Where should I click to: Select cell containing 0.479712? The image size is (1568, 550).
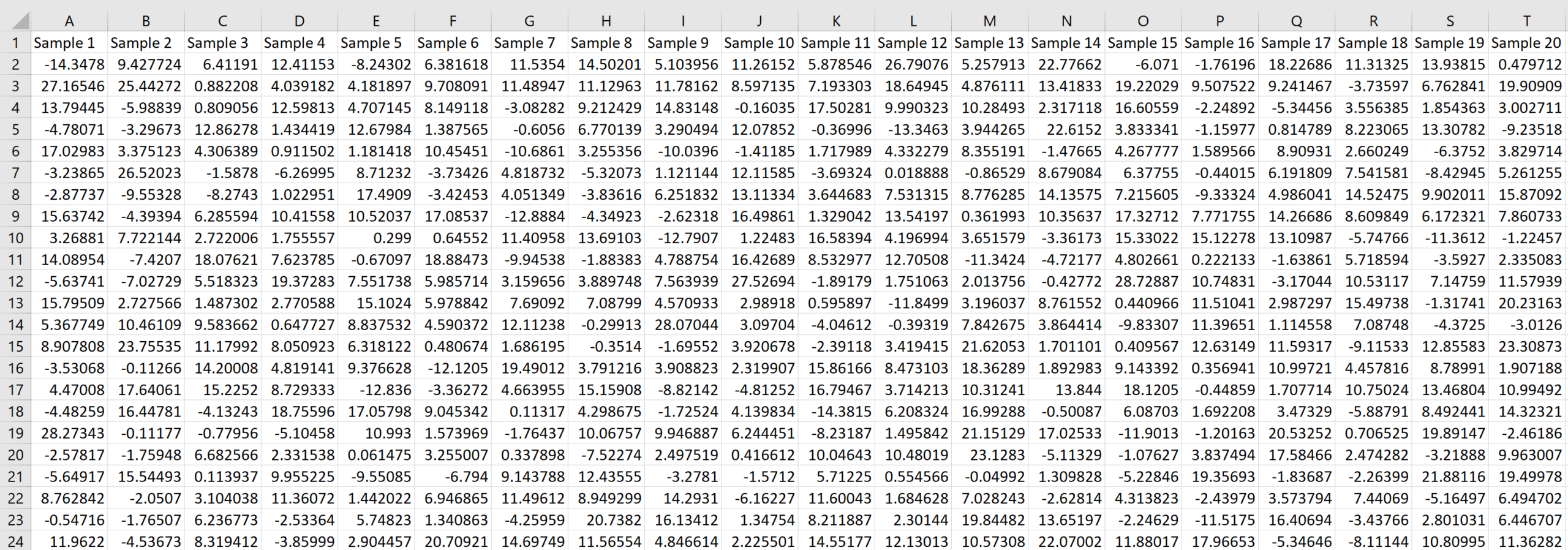(1527, 64)
